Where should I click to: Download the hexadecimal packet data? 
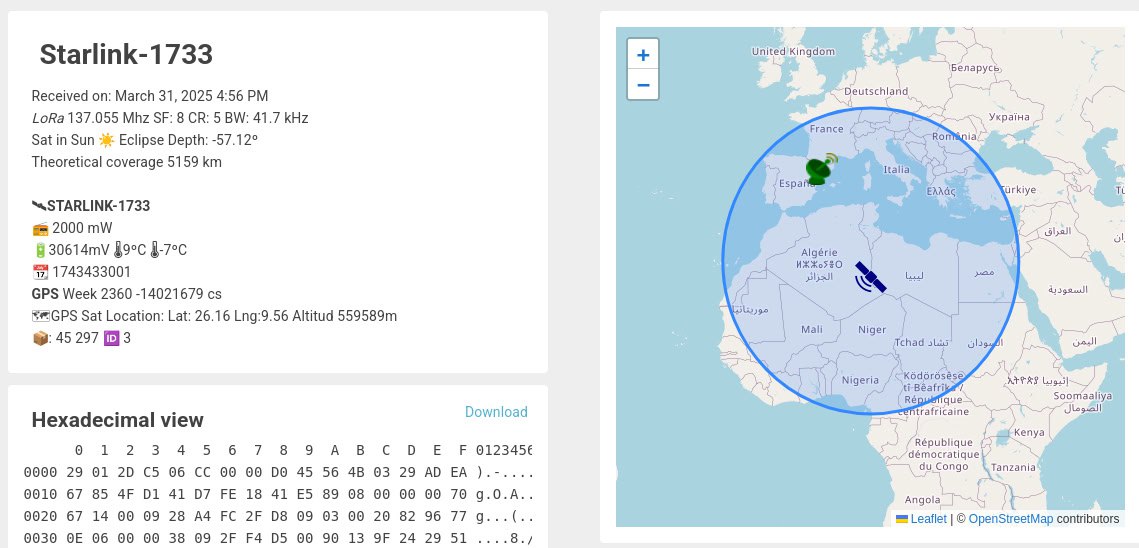coord(496,412)
